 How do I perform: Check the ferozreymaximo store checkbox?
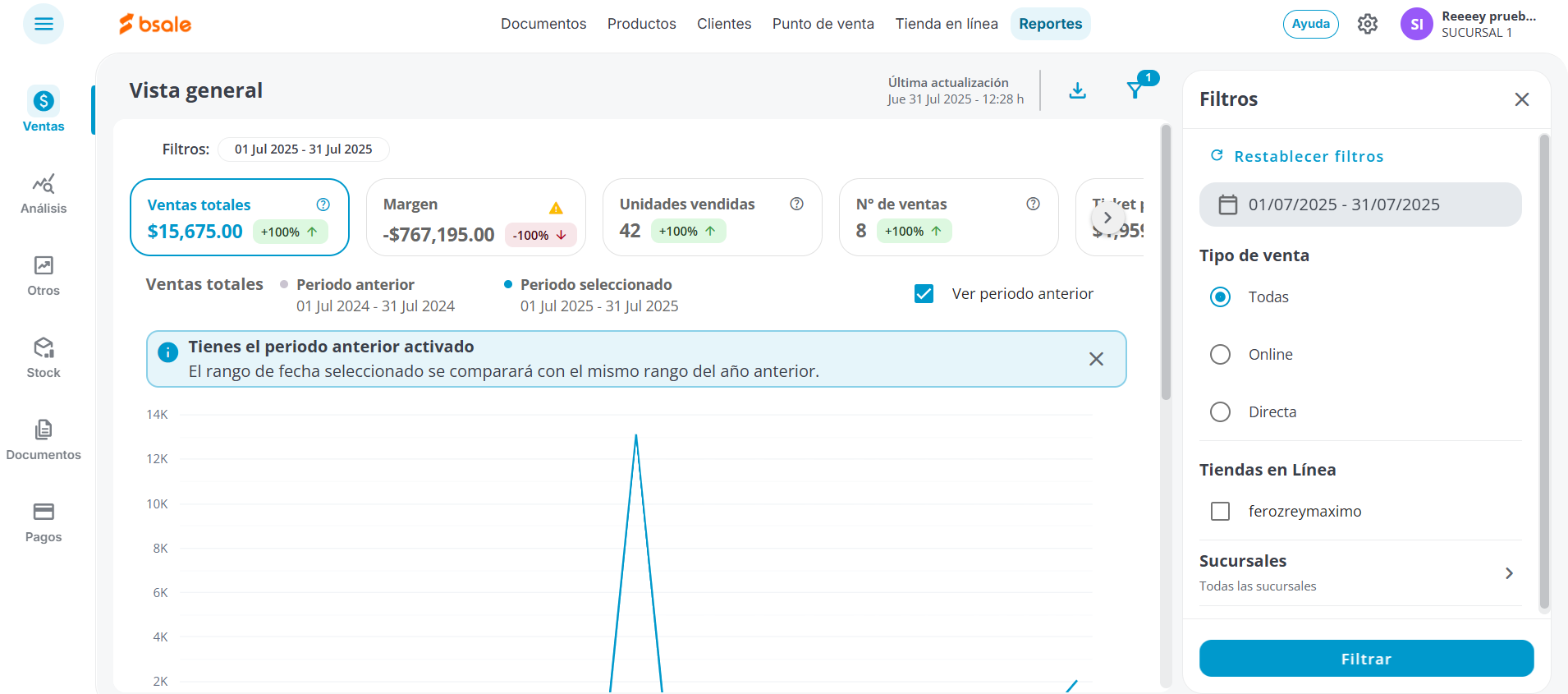click(1221, 511)
